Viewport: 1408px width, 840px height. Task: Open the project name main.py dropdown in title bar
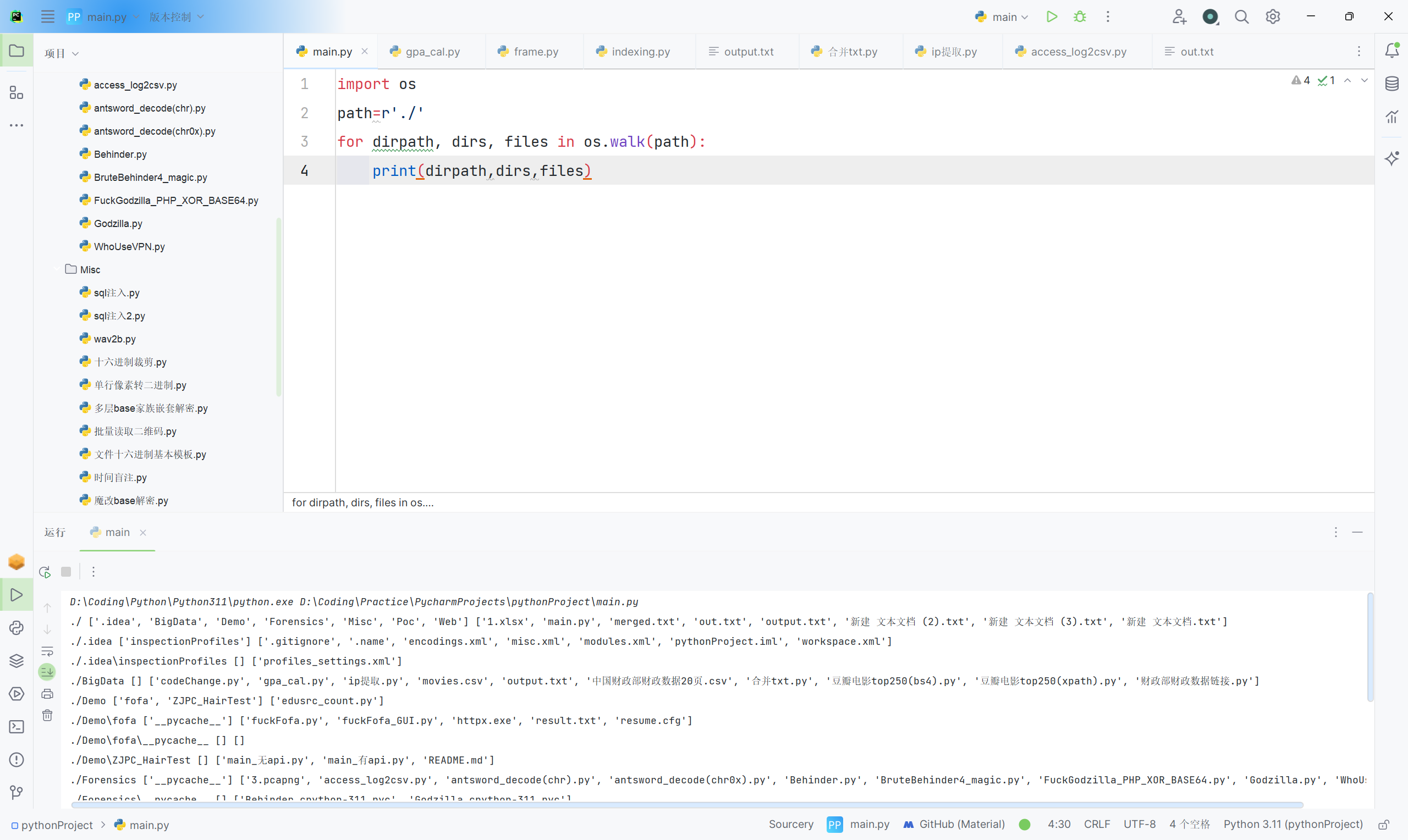103,17
